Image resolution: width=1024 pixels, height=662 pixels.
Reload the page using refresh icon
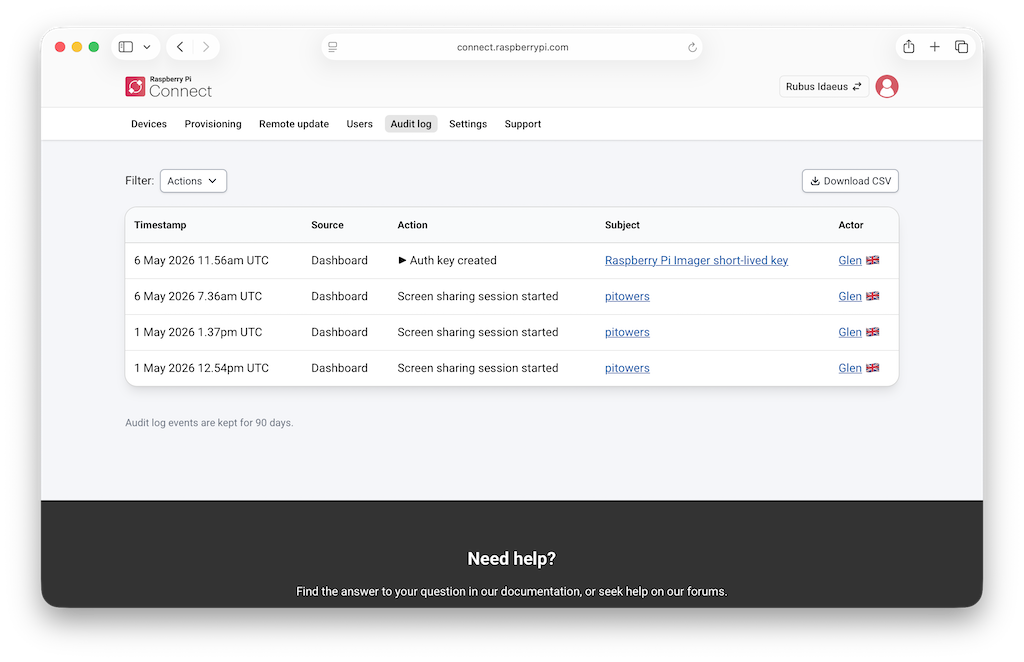pos(692,47)
